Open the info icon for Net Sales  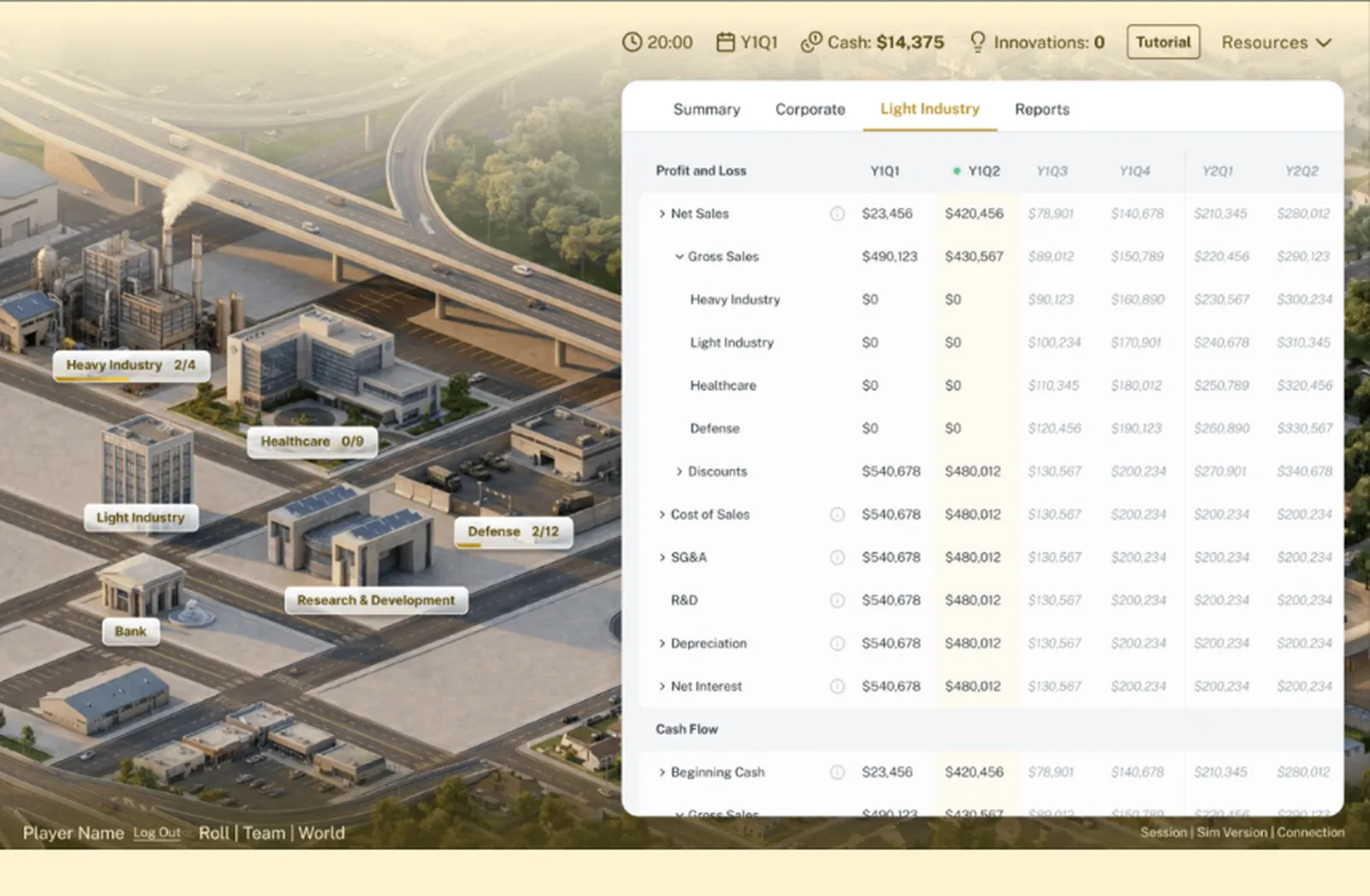click(x=837, y=214)
